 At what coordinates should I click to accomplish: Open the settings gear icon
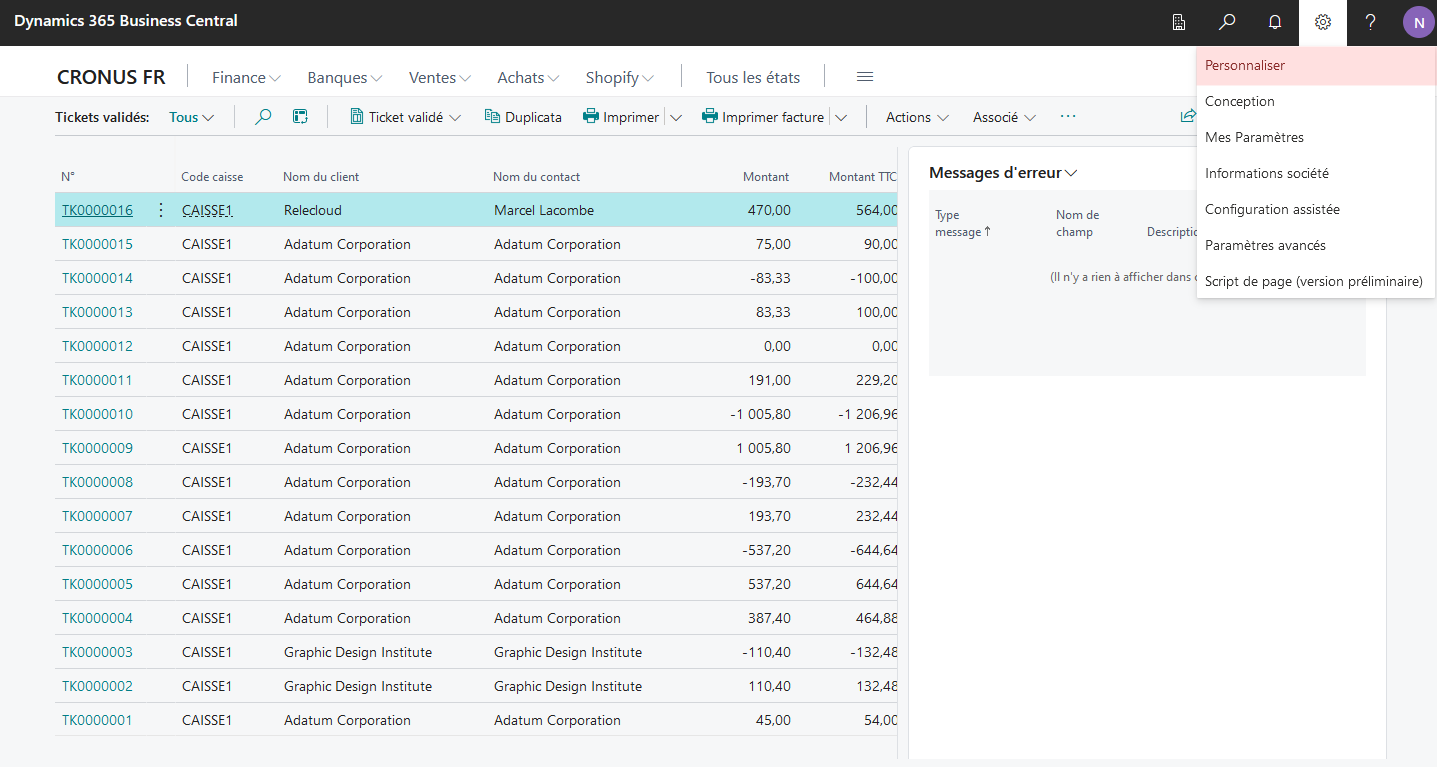1323,22
